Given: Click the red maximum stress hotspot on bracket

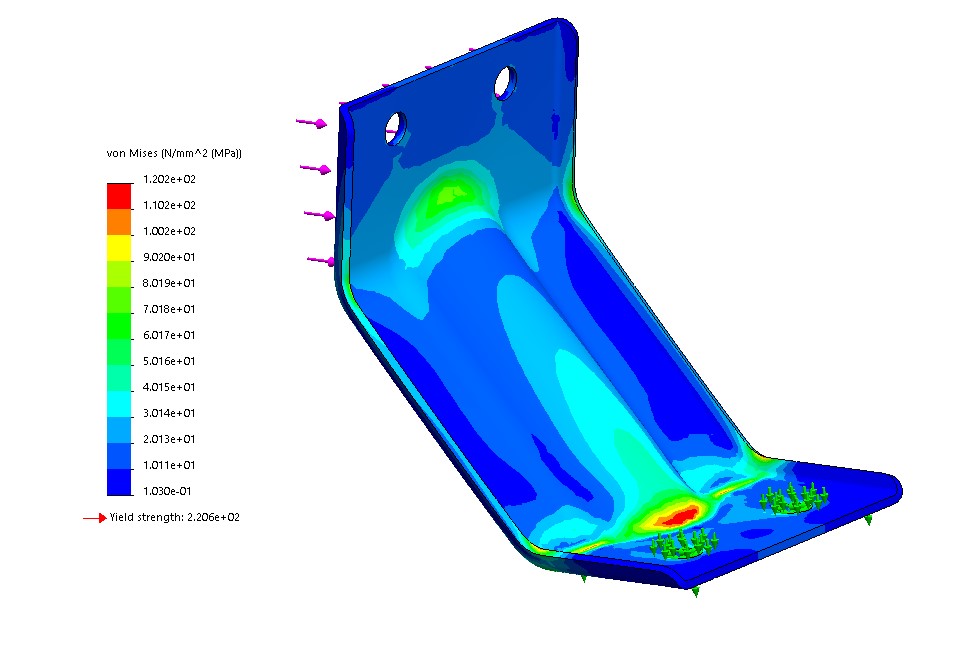Looking at the screenshot, I should point(678,515).
